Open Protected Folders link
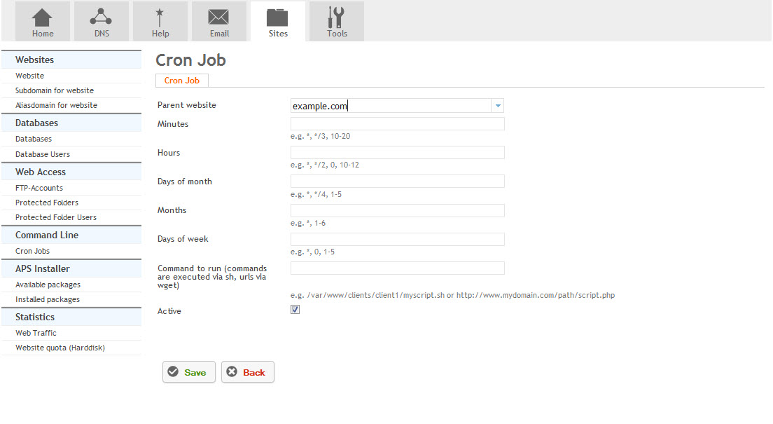The height and width of the screenshot is (424, 773). click(x=47, y=203)
